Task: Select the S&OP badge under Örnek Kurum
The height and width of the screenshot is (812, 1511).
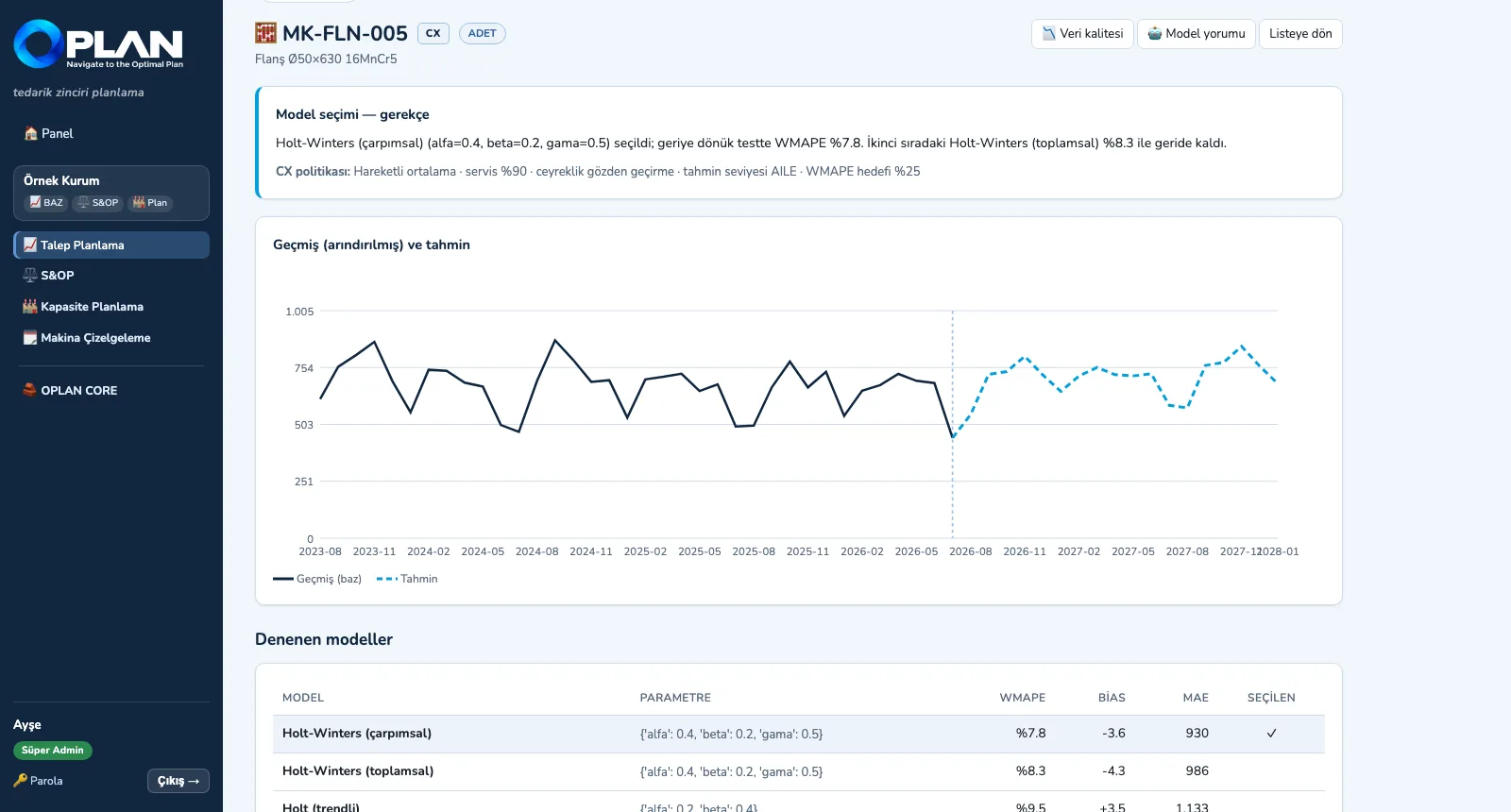Action: (x=98, y=202)
